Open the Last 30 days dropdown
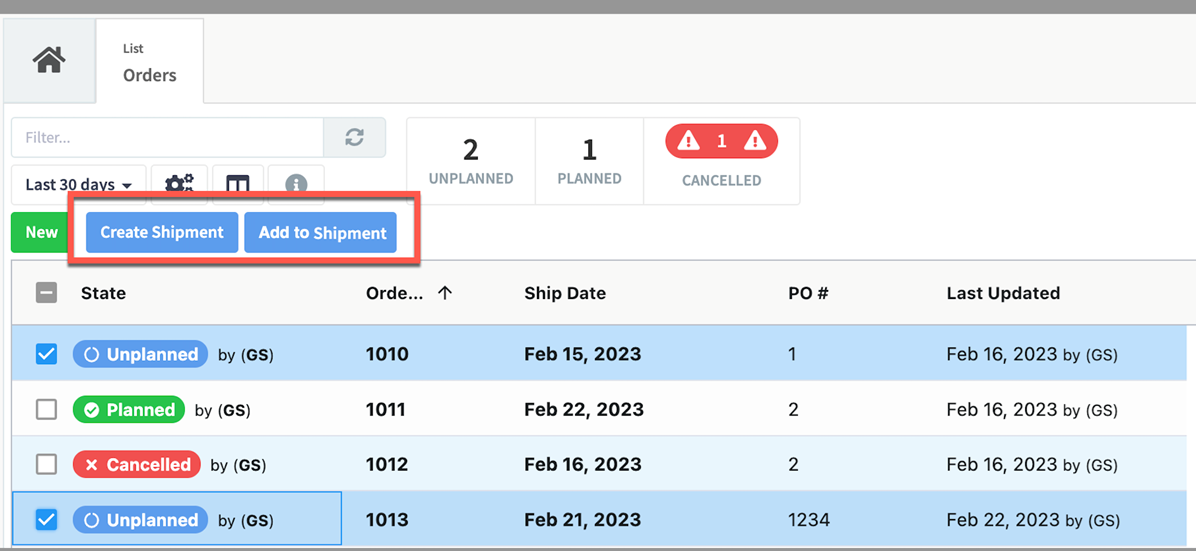 click(x=79, y=185)
